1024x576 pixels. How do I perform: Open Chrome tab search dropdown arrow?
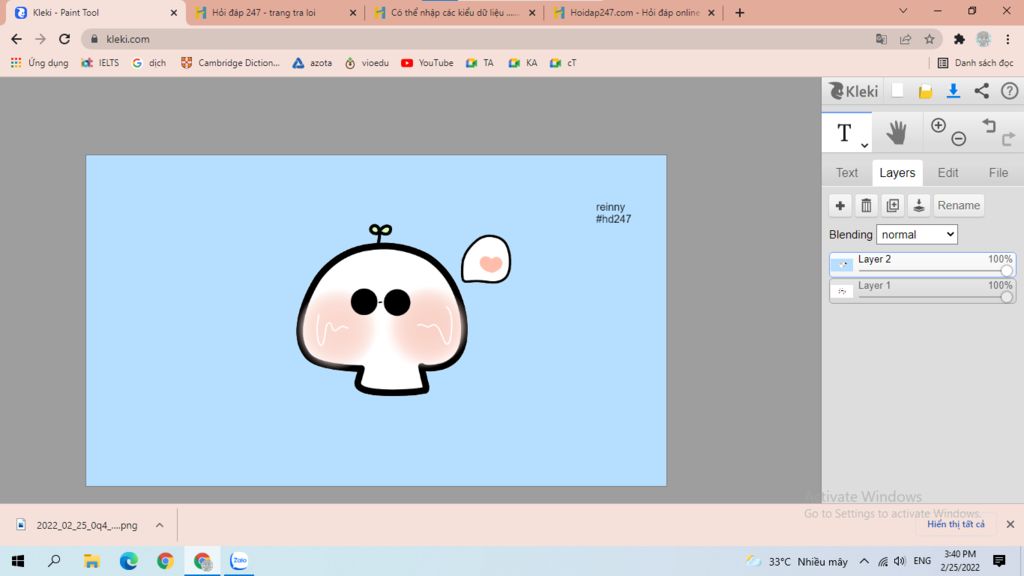903,11
